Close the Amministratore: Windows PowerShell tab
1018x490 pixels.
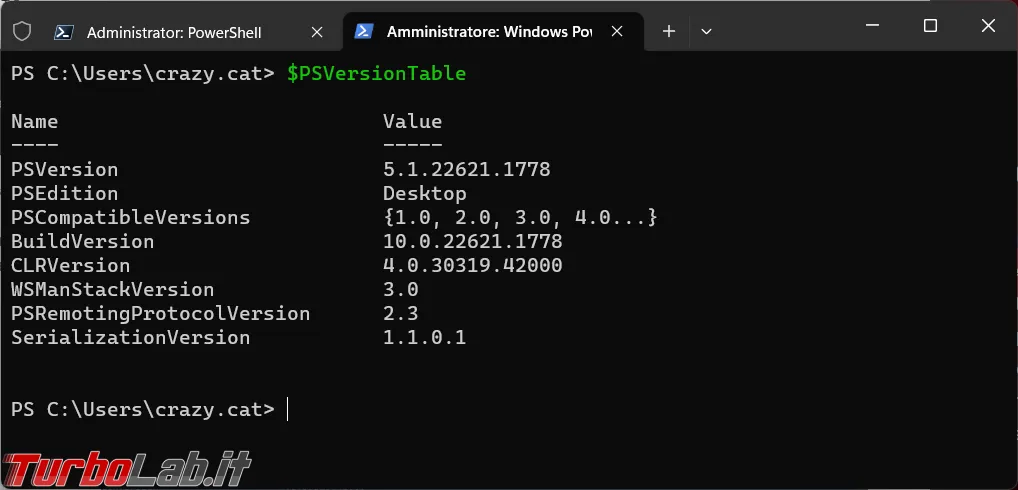[x=617, y=31]
